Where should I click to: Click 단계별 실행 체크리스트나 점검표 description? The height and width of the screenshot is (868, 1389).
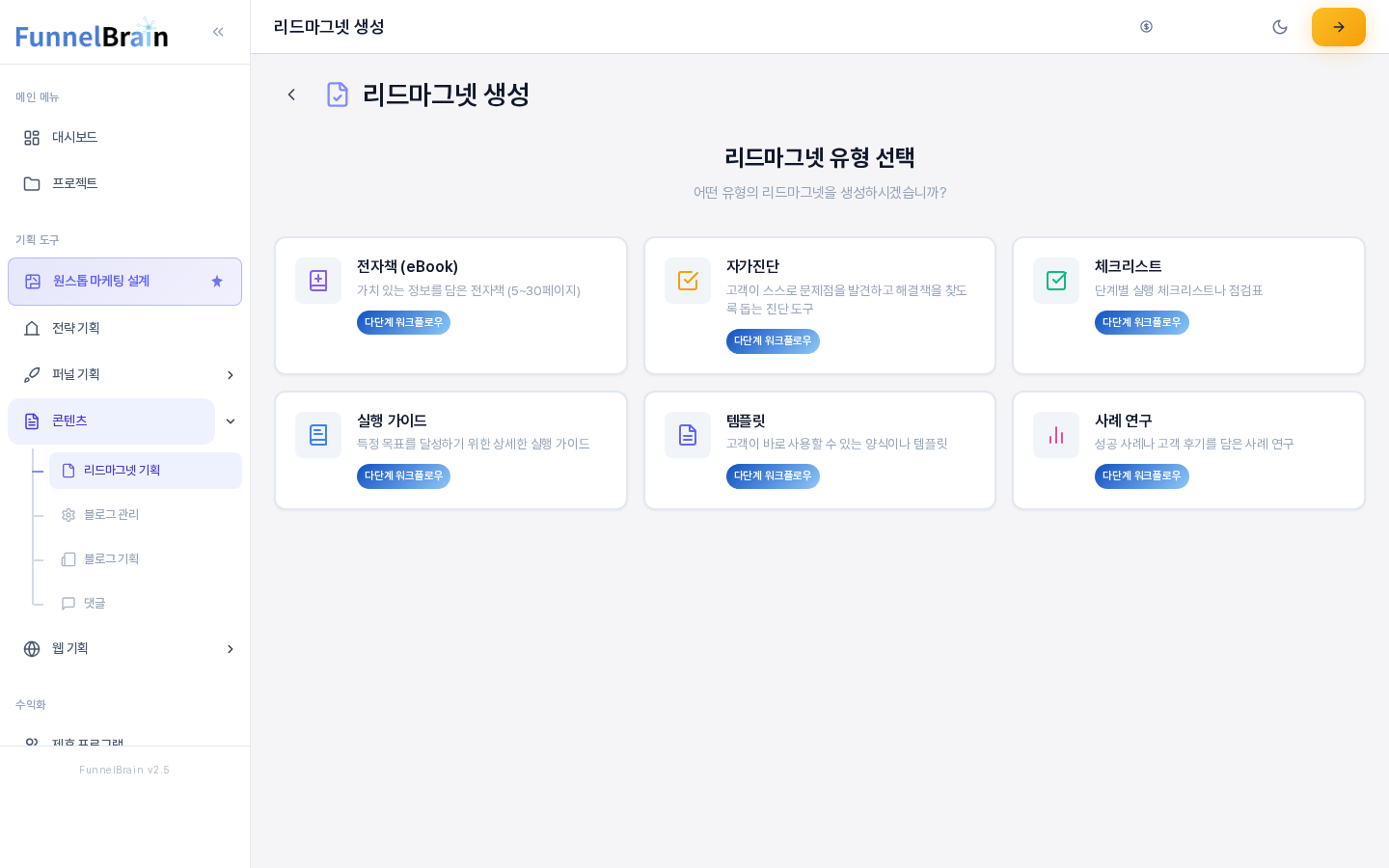(x=1179, y=291)
